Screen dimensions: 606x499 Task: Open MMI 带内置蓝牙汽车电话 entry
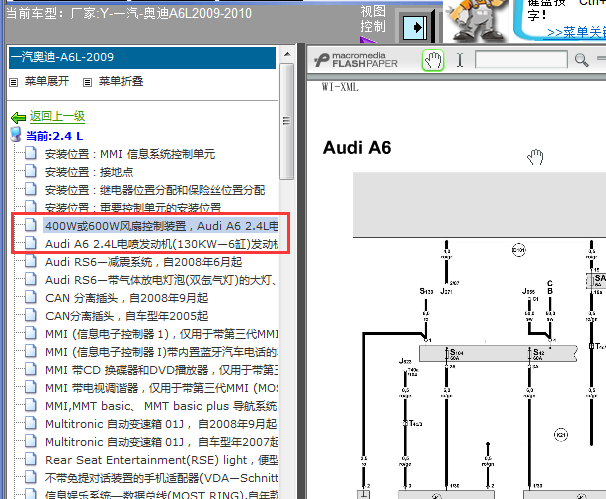(162, 352)
